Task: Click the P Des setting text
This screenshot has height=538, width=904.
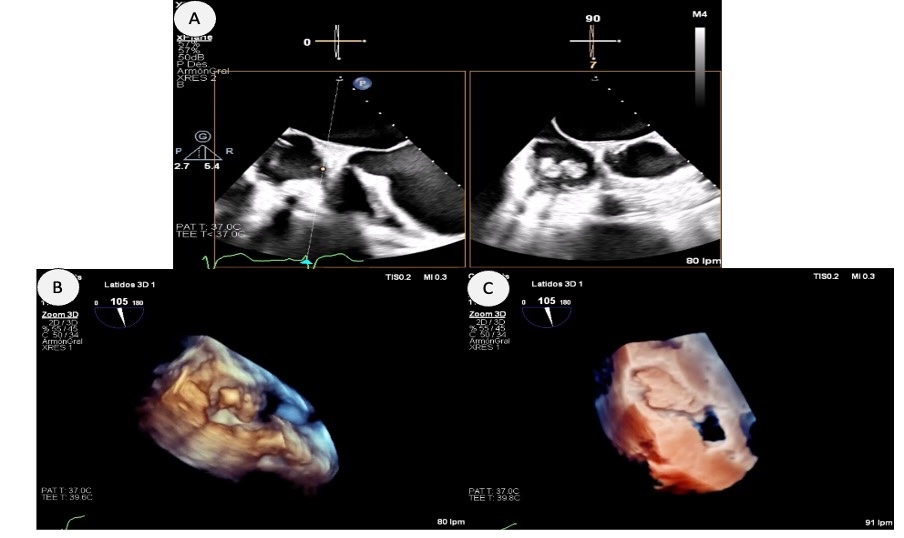Action: (192, 64)
